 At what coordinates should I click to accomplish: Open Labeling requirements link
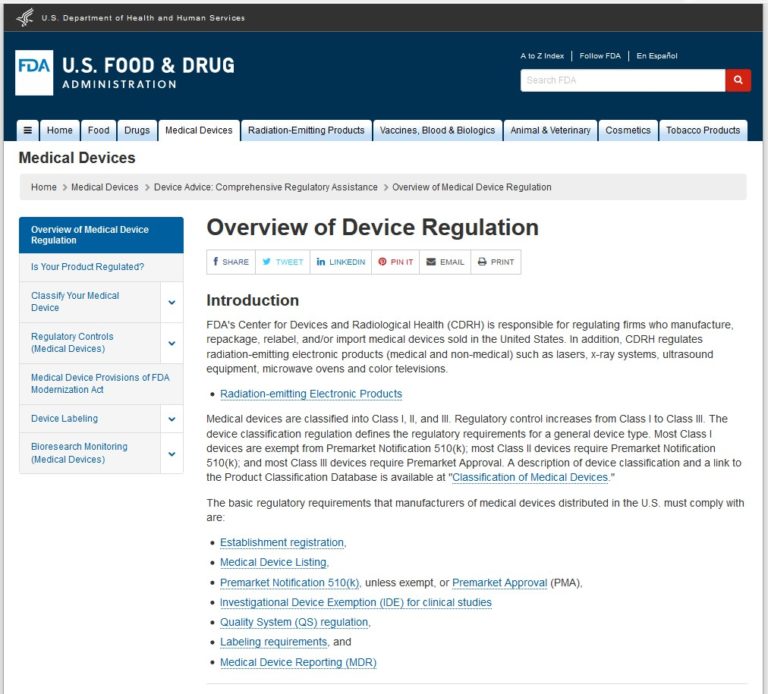tap(273, 642)
